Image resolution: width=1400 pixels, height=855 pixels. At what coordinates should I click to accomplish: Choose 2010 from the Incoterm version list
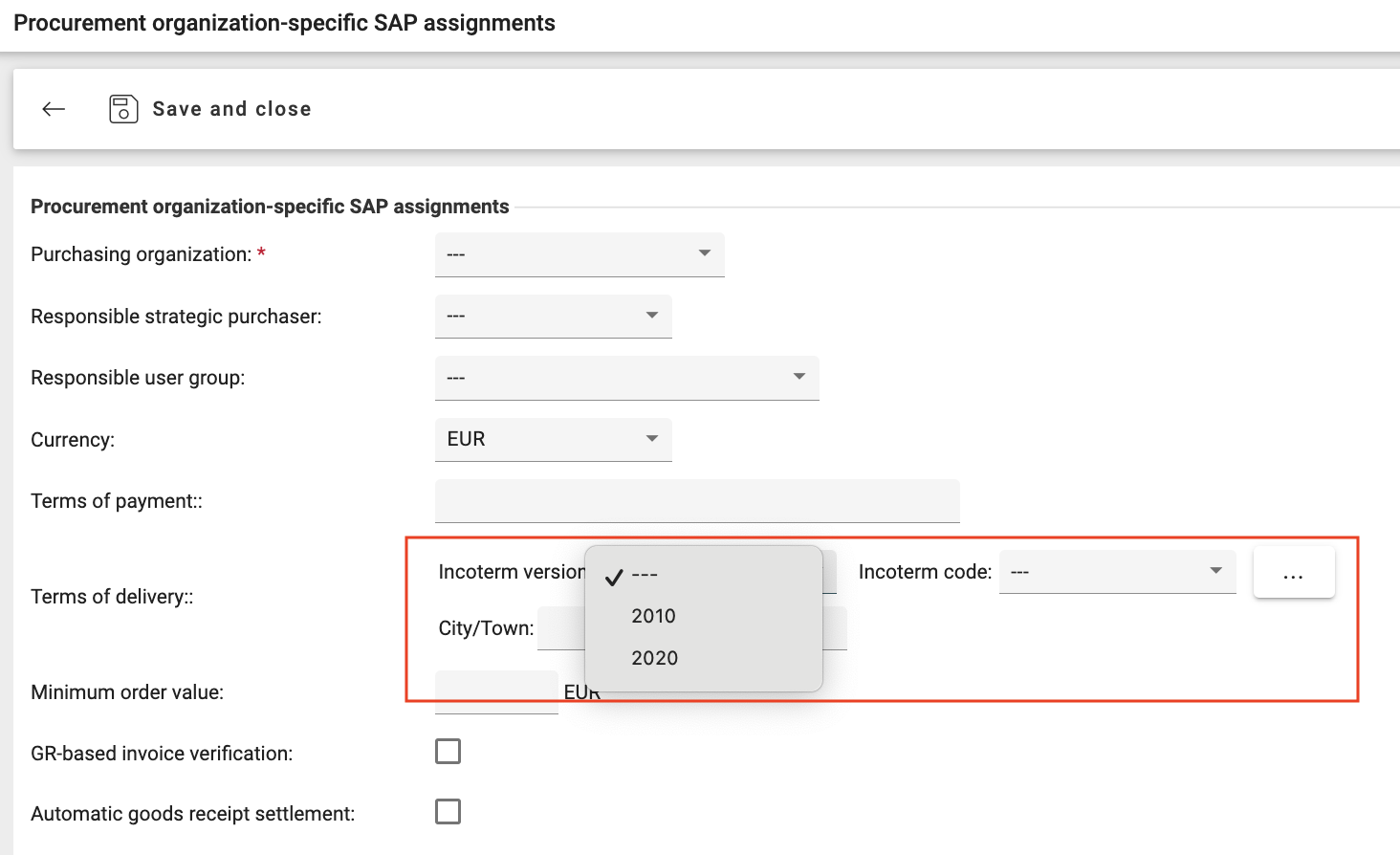654,616
